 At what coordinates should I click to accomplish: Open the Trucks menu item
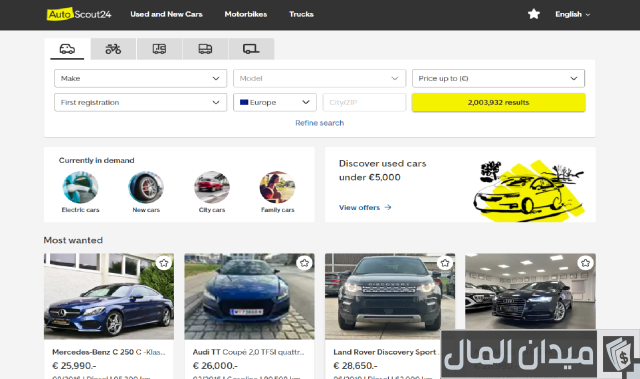point(301,14)
